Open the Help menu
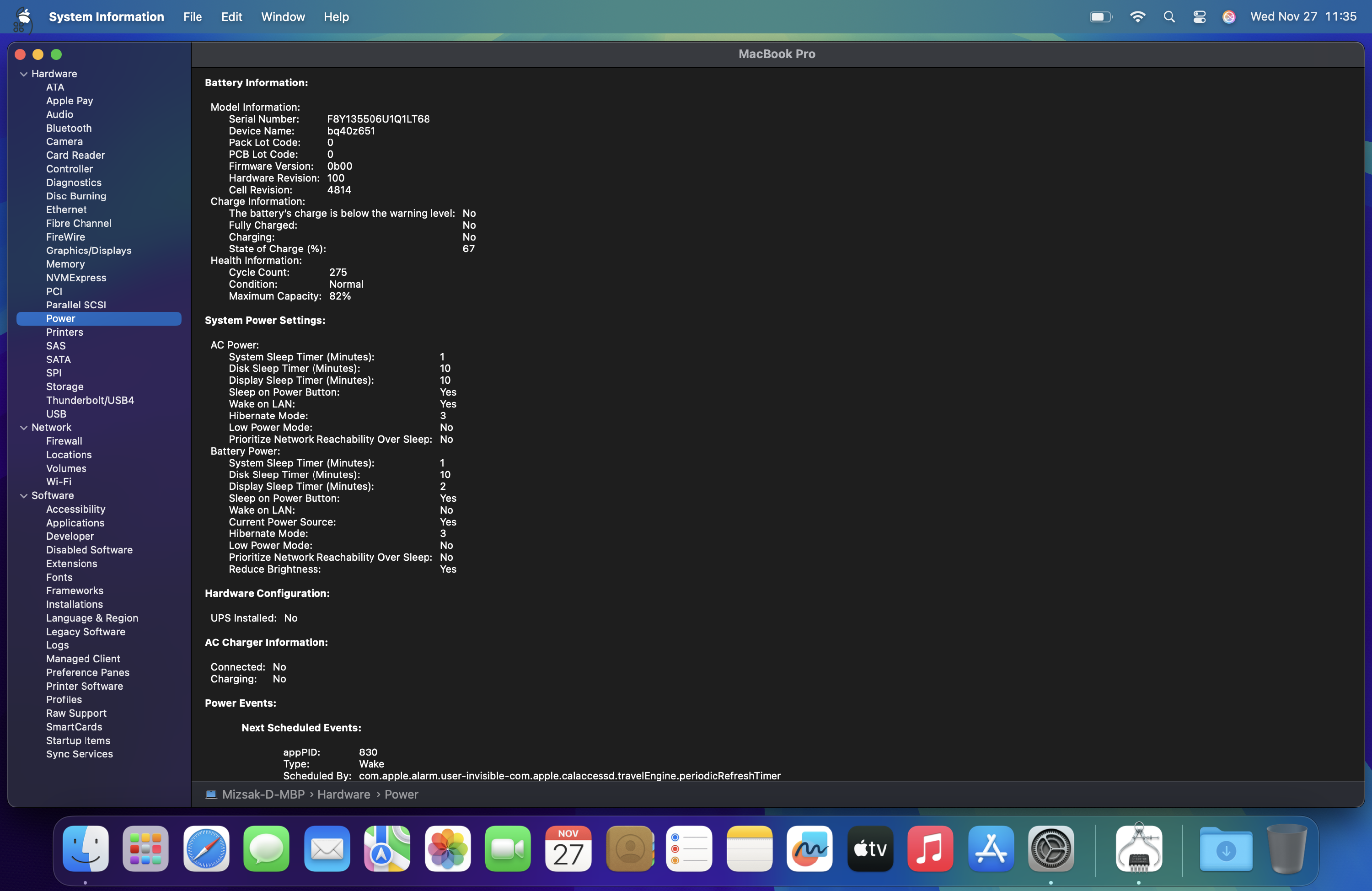Screen dimensions: 1372x891 [336, 17]
